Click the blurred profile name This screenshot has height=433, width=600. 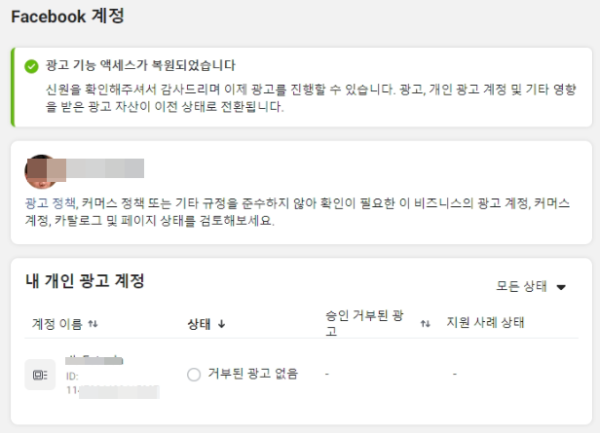[105, 168]
